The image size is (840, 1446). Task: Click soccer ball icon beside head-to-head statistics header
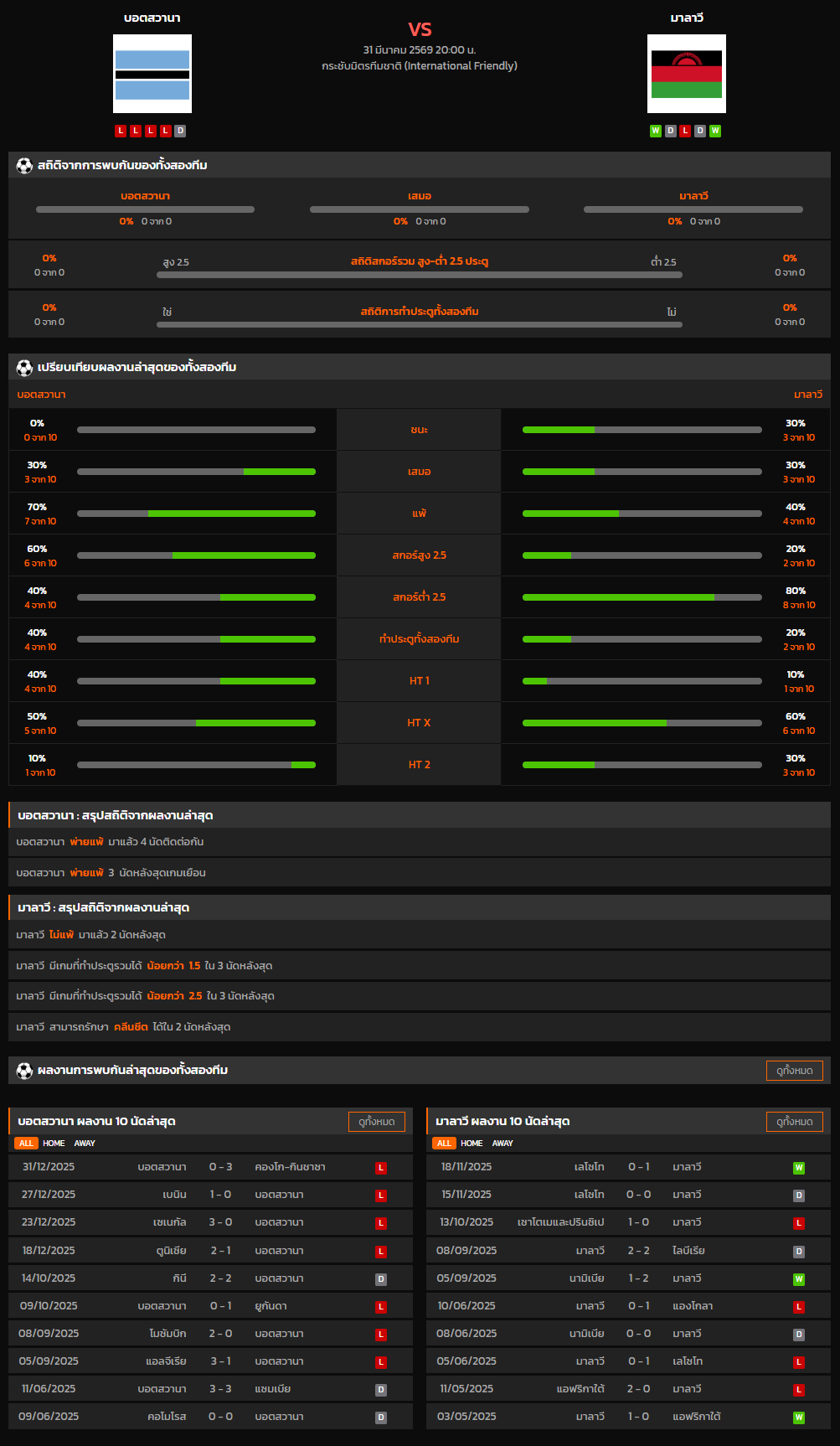tap(24, 166)
